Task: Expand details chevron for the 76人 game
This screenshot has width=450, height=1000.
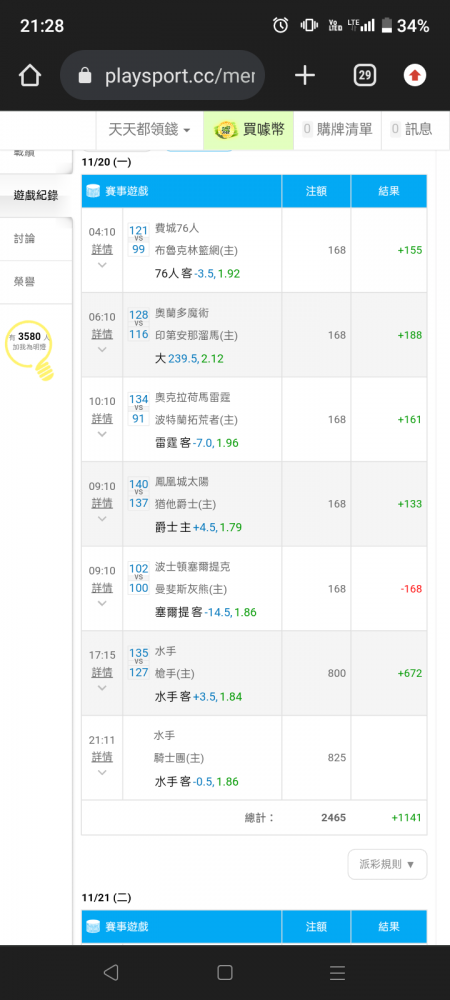Action: click(102, 265)
